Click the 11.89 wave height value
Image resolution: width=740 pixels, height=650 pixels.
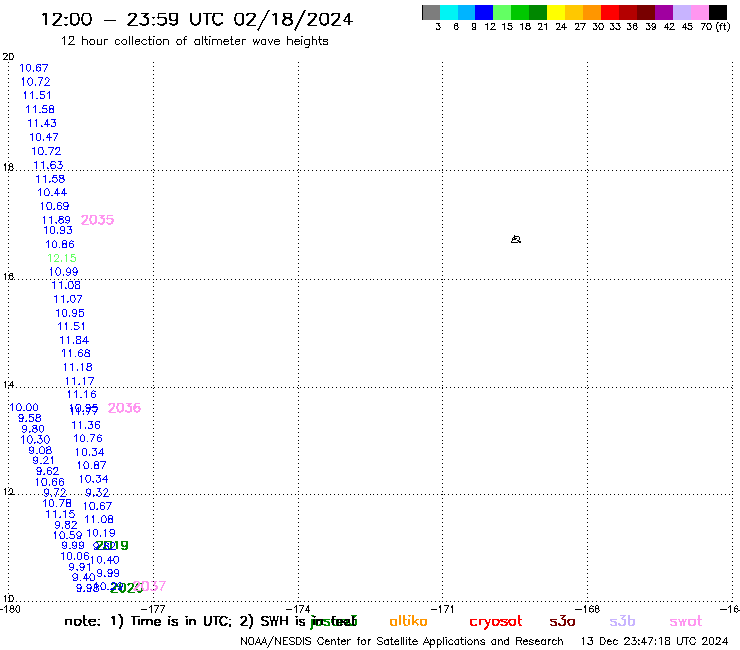pos(56,220)
